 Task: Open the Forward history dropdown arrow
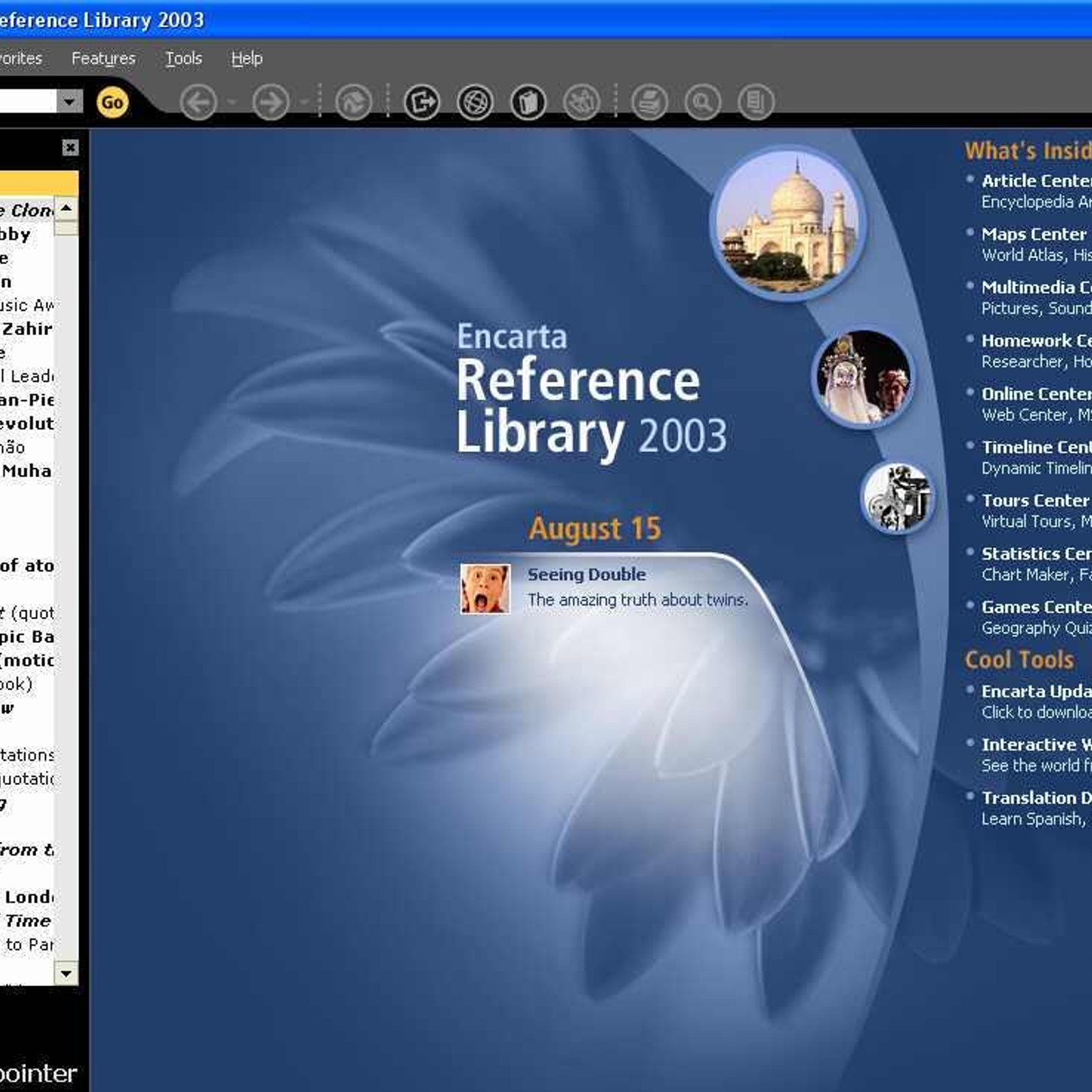point(304,102)
